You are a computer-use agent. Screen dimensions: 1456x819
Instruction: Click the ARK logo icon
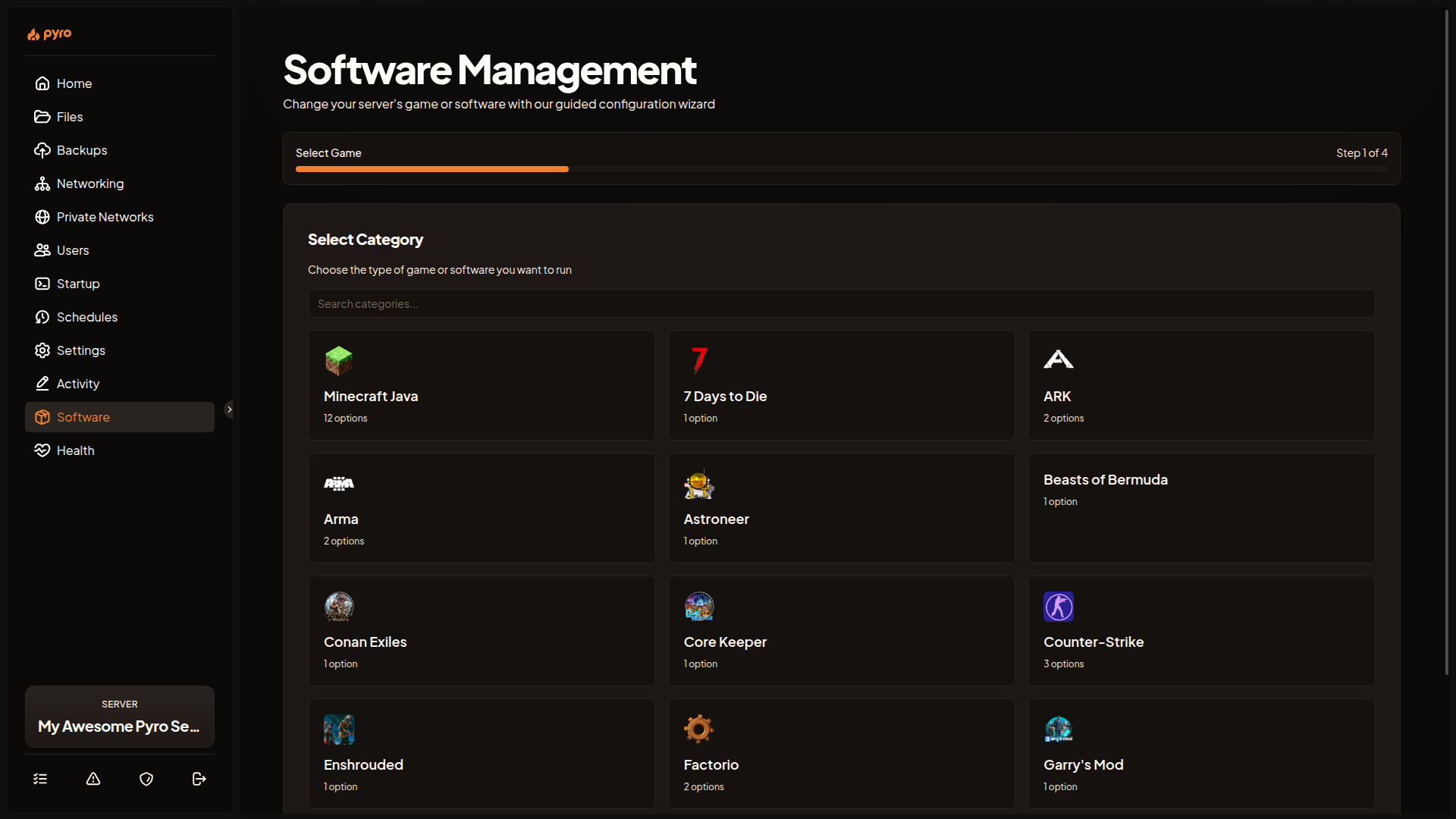click(x=1059, y=360)
